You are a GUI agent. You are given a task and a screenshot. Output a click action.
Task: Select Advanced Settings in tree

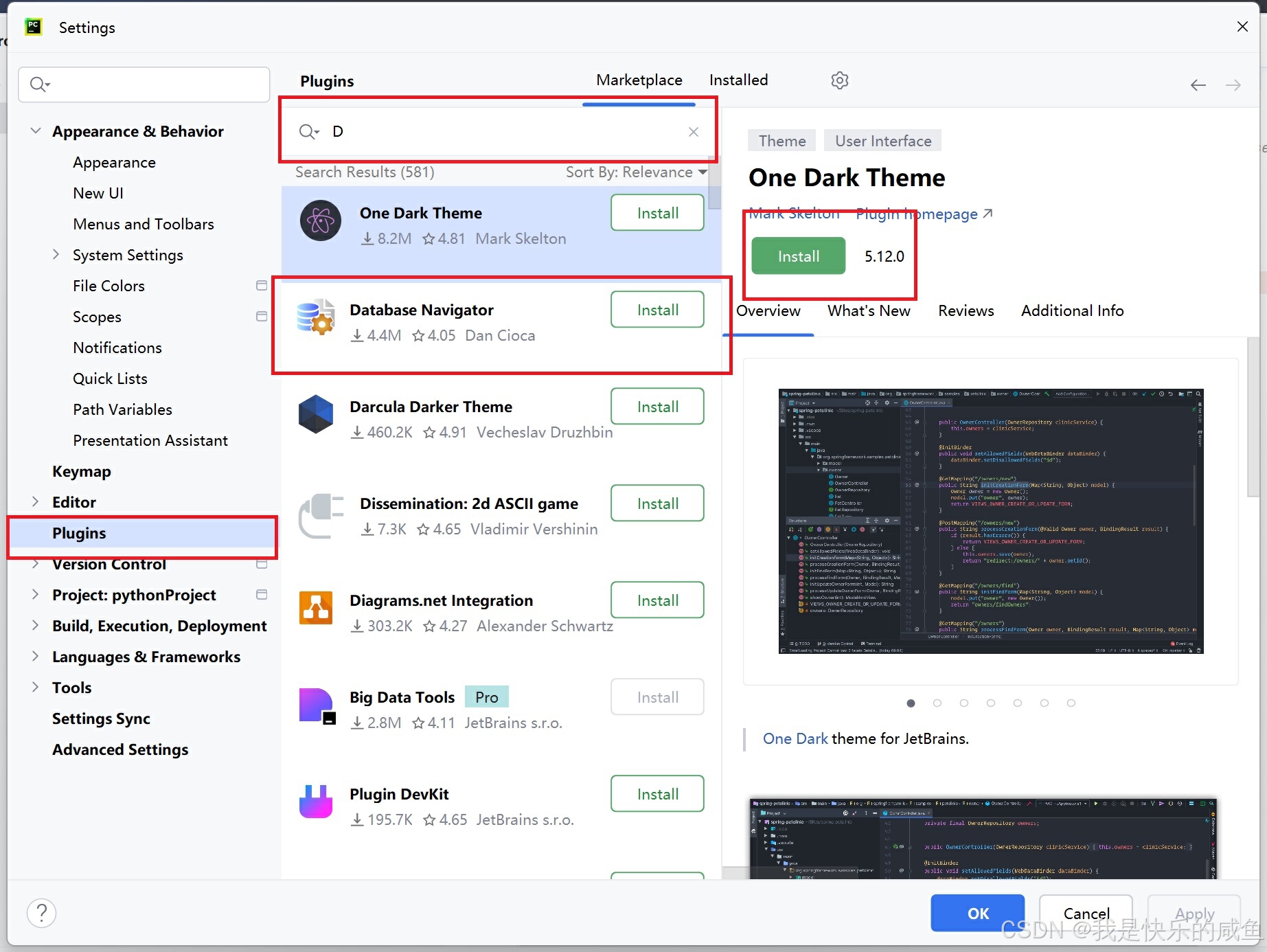click(120, 749)
